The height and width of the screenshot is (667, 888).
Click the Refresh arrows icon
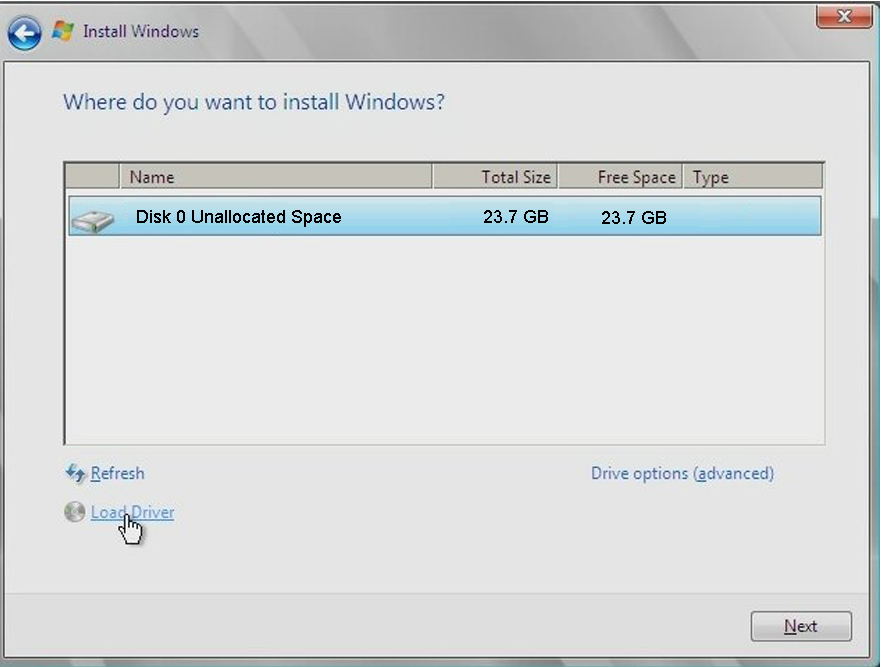(75, 473)
